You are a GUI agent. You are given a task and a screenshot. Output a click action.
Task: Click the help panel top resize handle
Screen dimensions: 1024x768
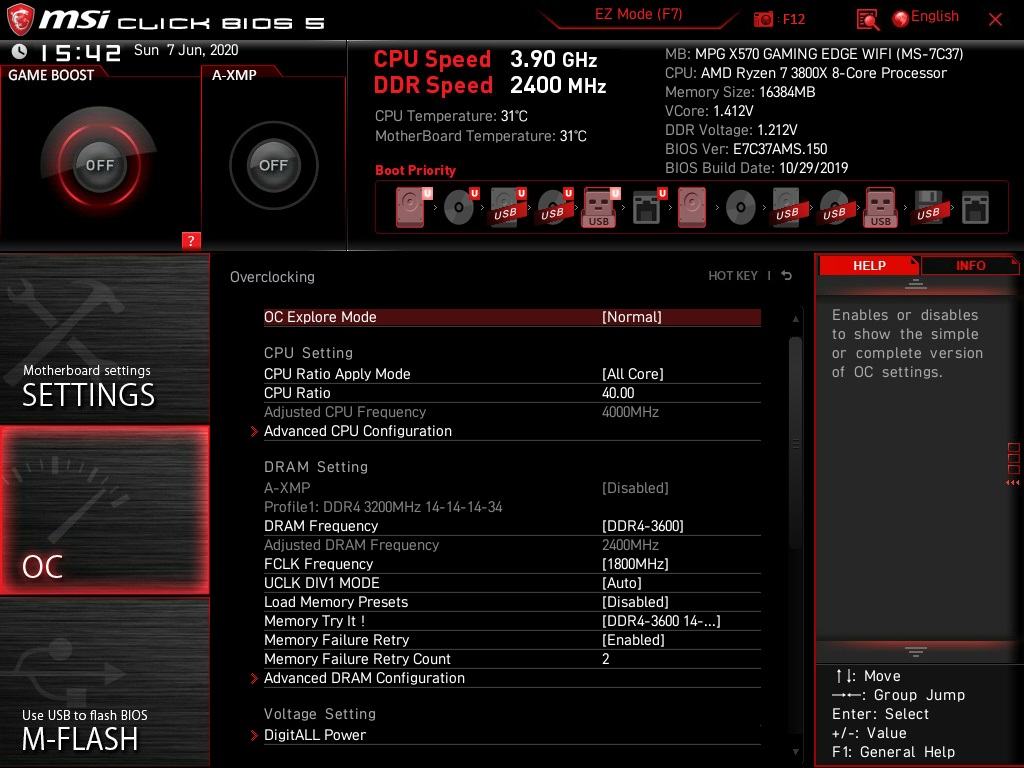916,284
